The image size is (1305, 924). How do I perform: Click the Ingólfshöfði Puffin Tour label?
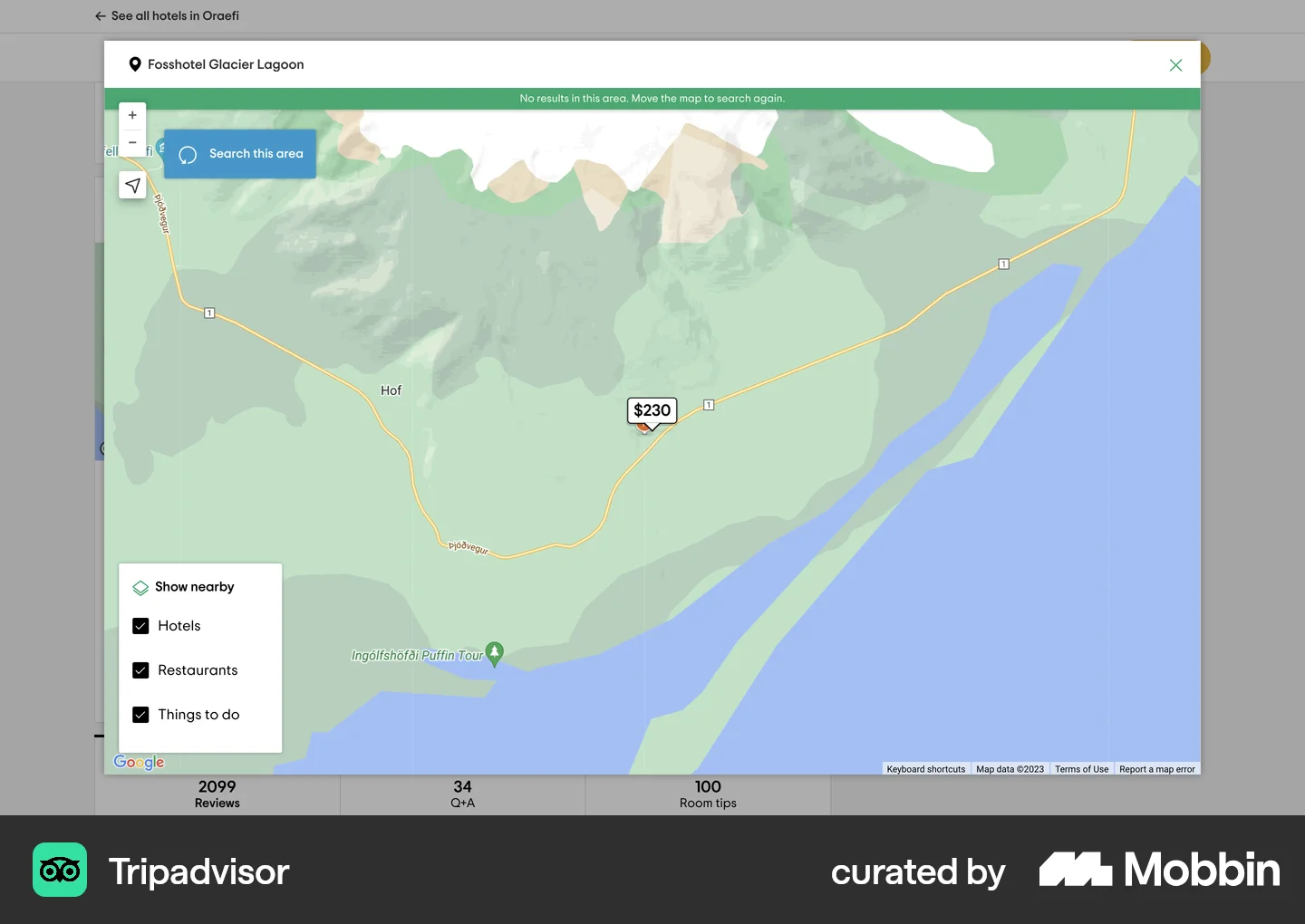(x=417, y=655)
